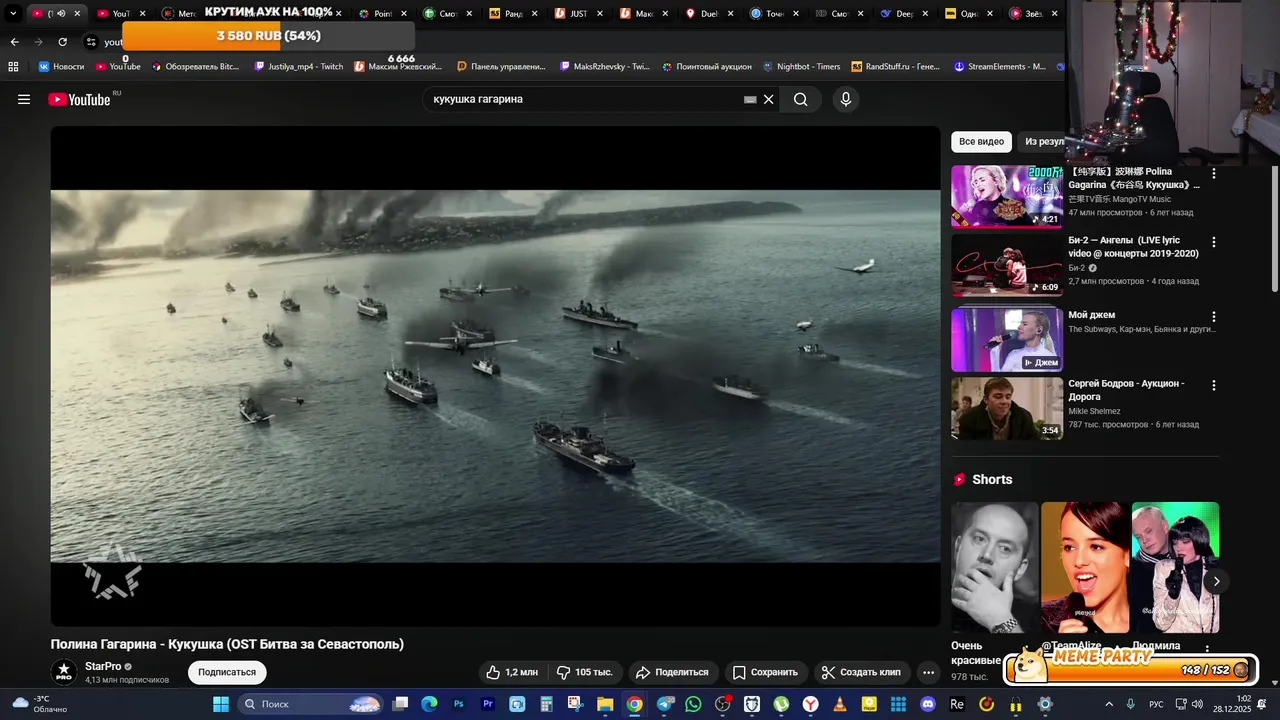
Task: Switch to the JUST browser tab
Action: [x=577, y=13]
